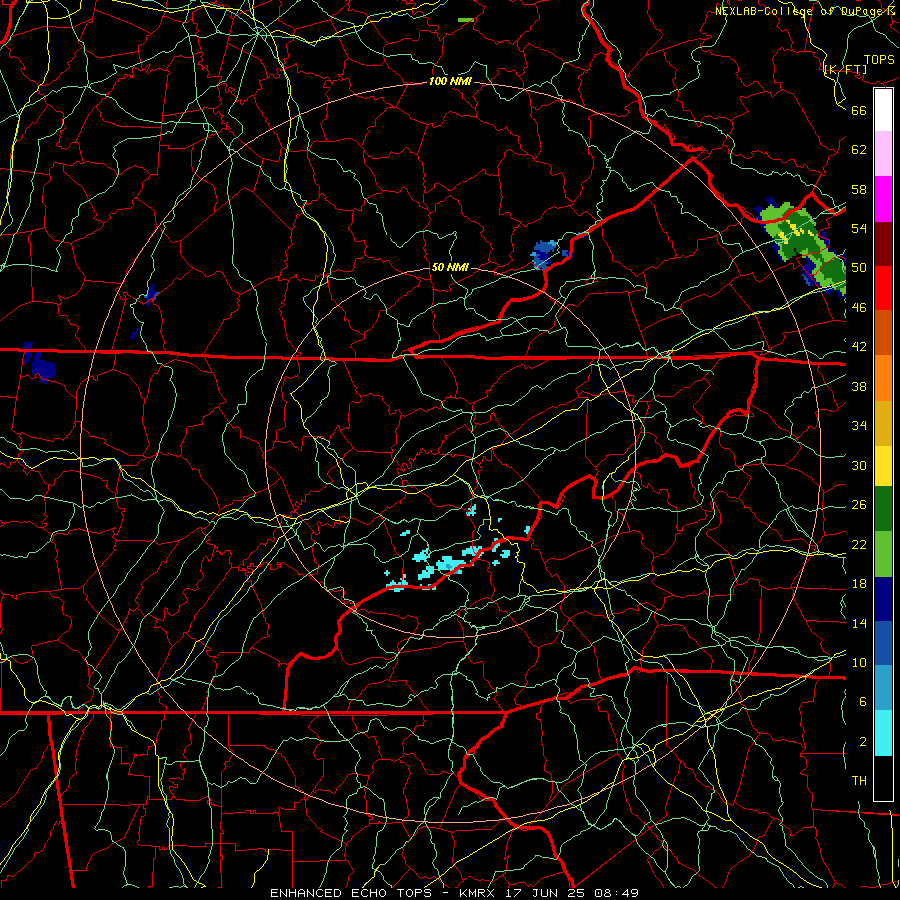Select the dark green legend swatch

tap(883, 509)
